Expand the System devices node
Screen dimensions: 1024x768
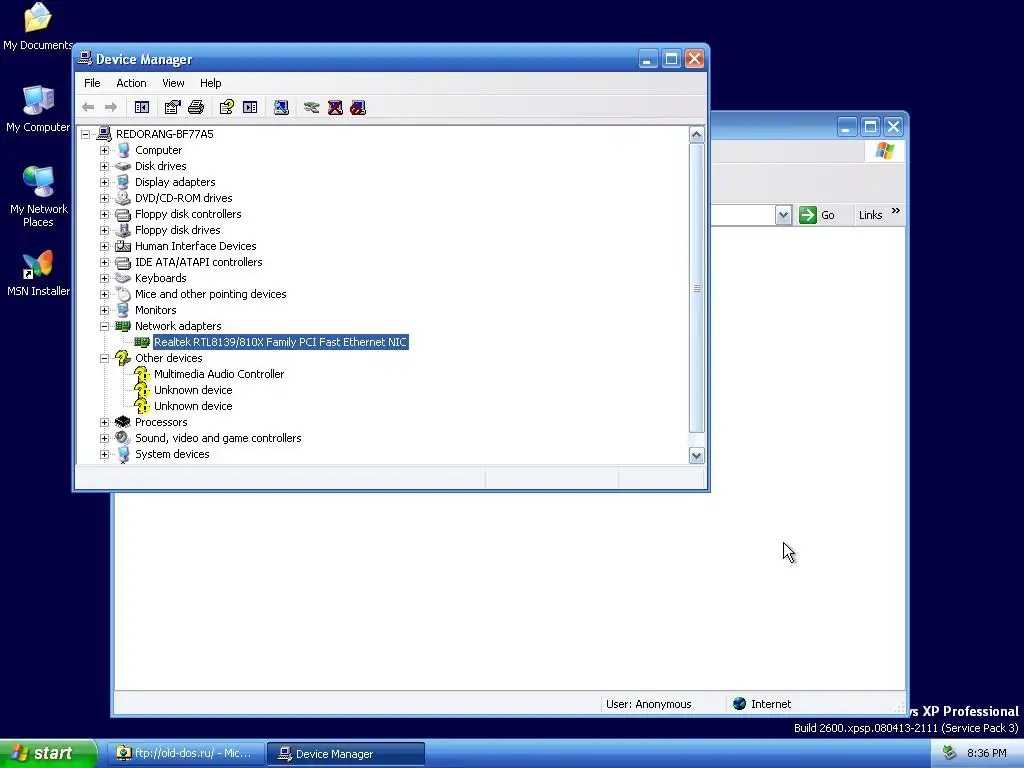(x=104, y=454)
